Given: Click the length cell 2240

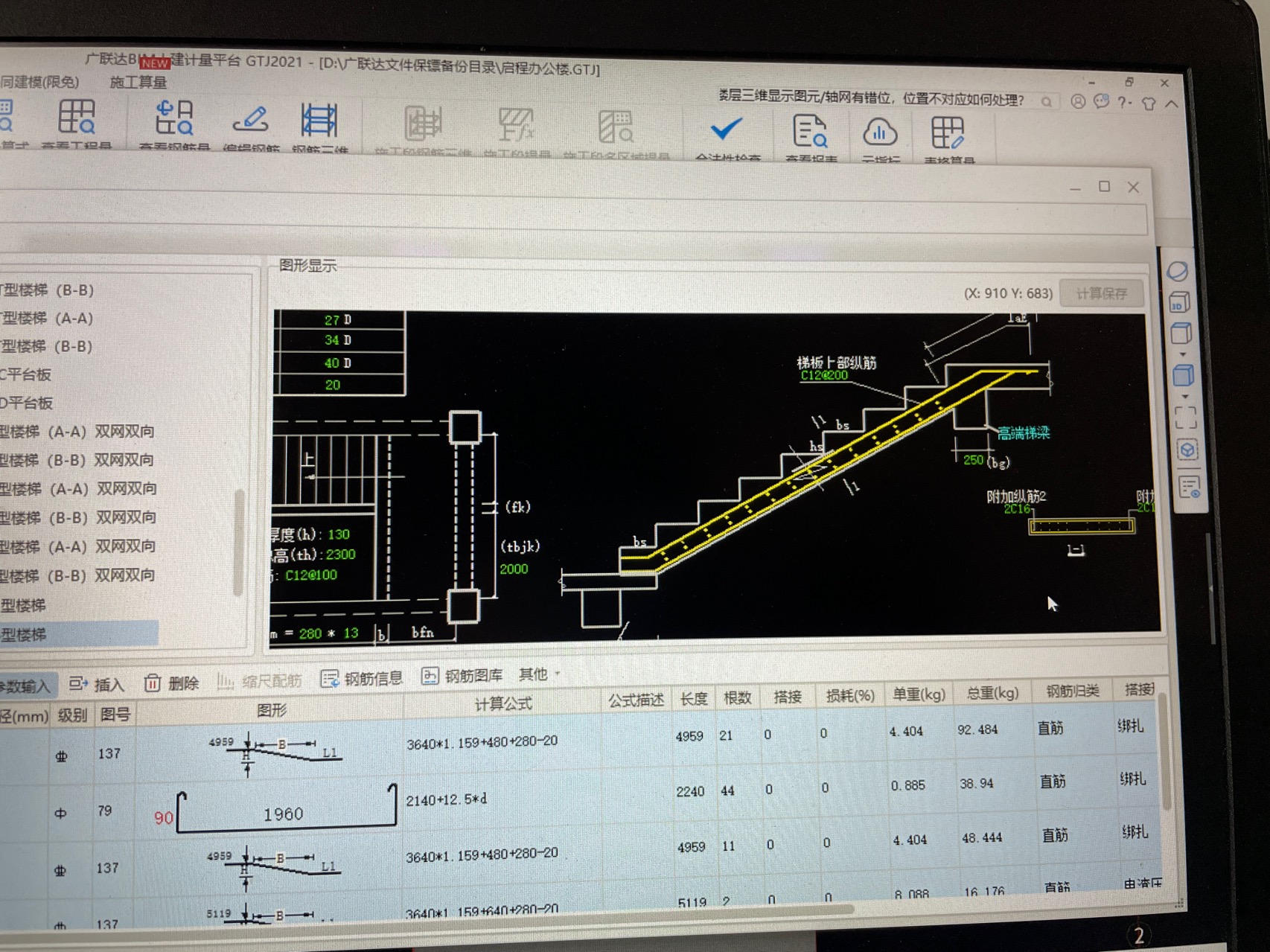Looking at the screenshot, I should [x=690, y=791].
